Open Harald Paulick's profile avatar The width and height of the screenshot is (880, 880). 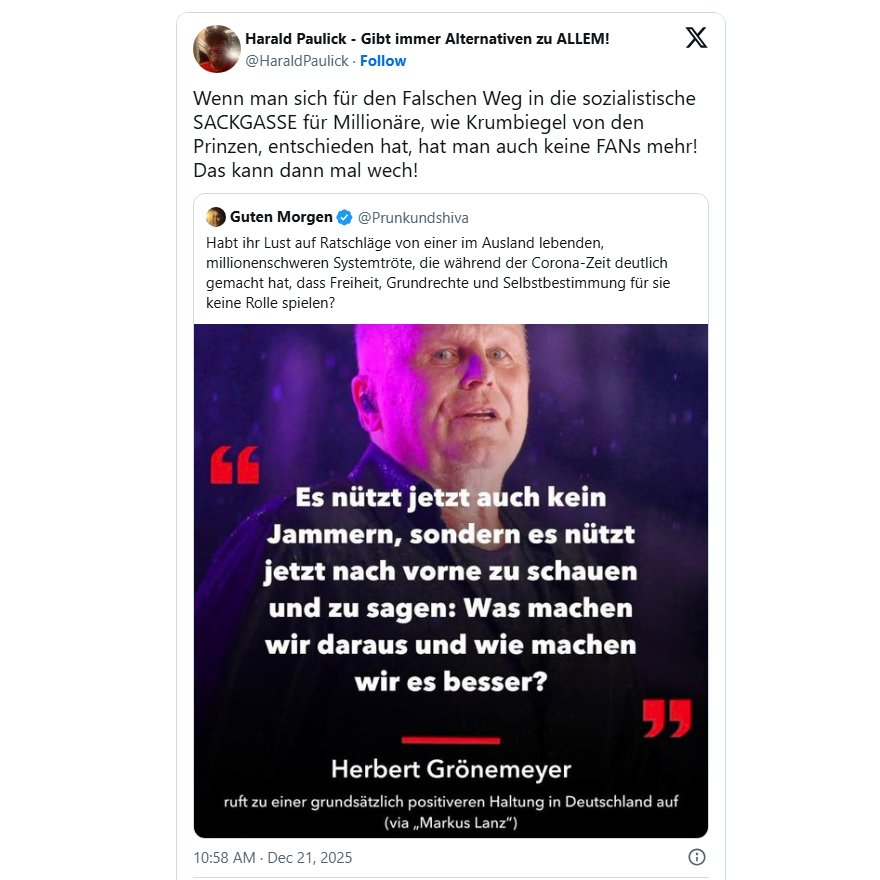[x=217, y=49]
